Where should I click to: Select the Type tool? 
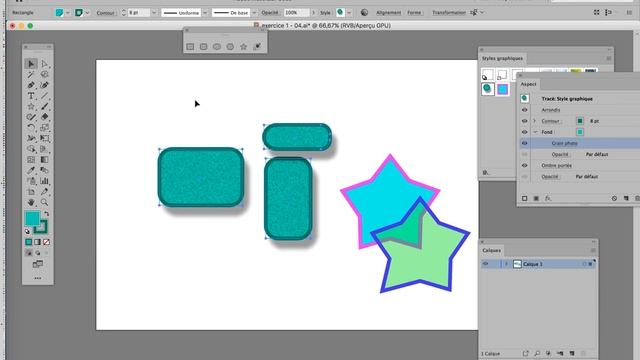point(31,96)
